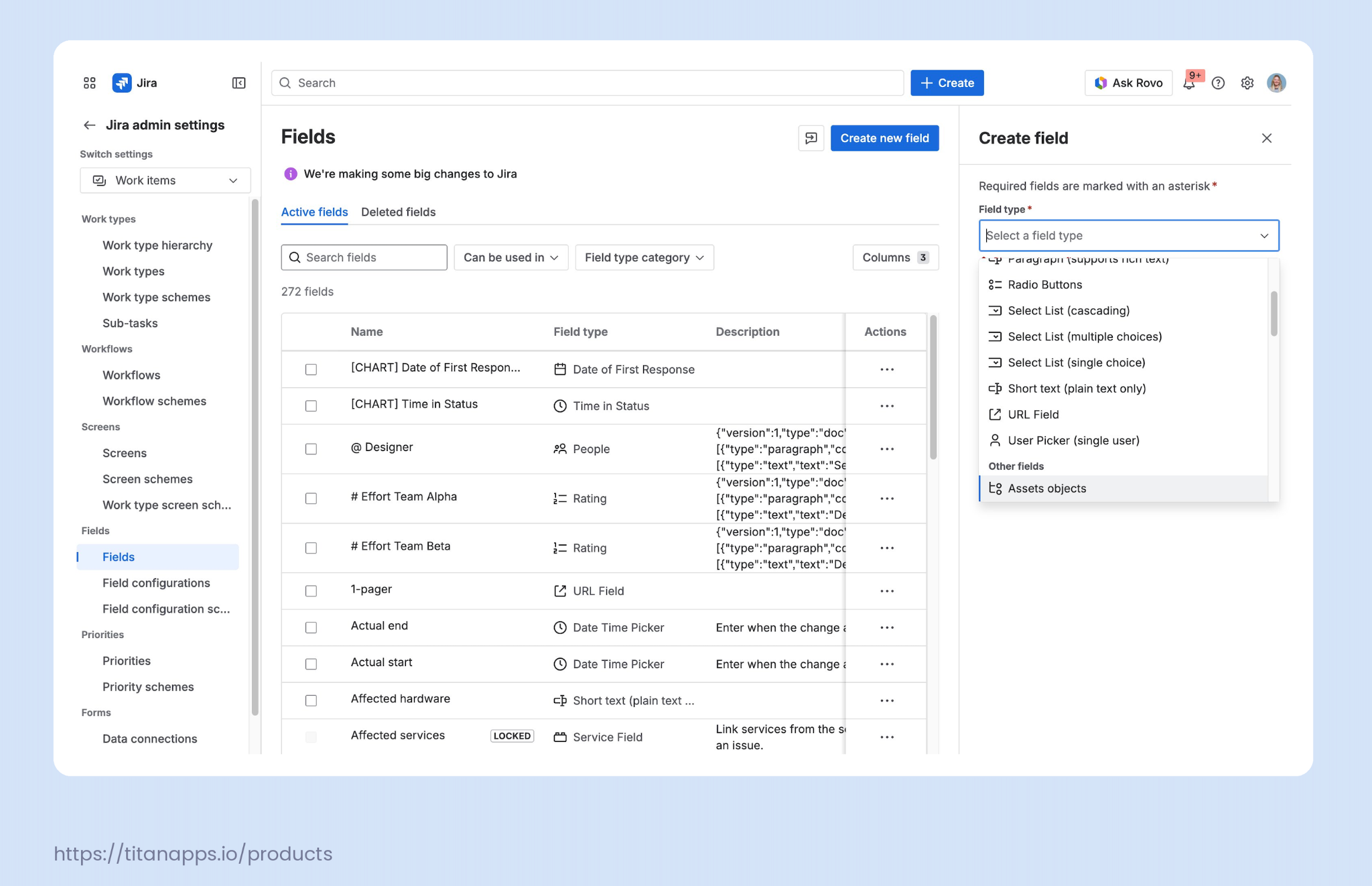Open actions menu for @ Designer row

(887, 449)
